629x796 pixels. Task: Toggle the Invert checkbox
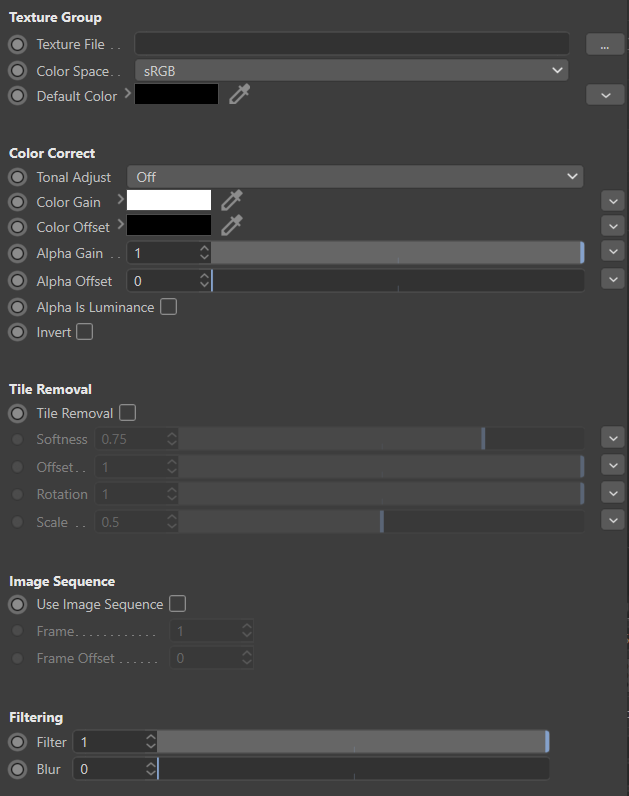tap(85, 332)
